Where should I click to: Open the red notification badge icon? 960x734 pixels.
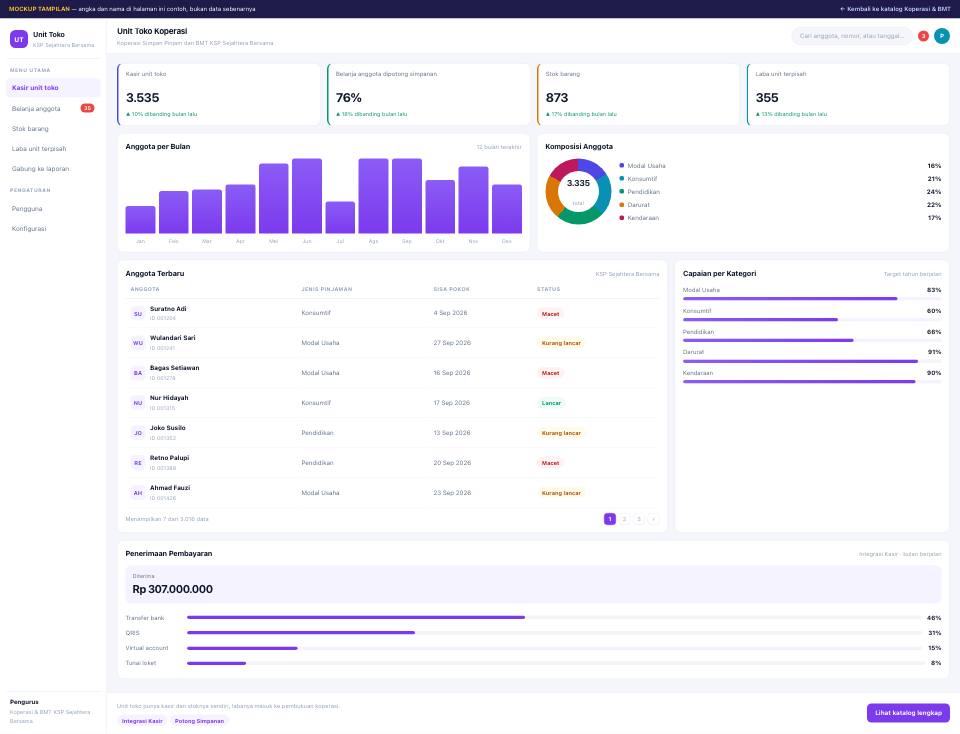tap(923, 36)
